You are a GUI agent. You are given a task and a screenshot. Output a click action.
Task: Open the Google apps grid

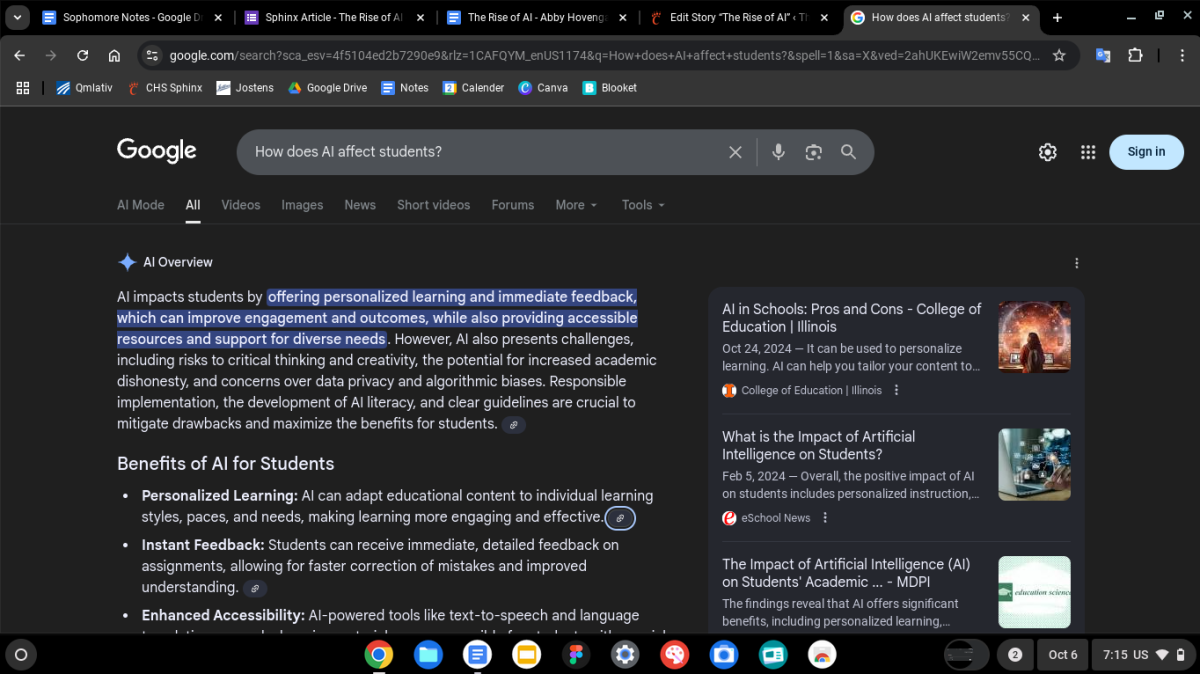tap(1088, 152)
